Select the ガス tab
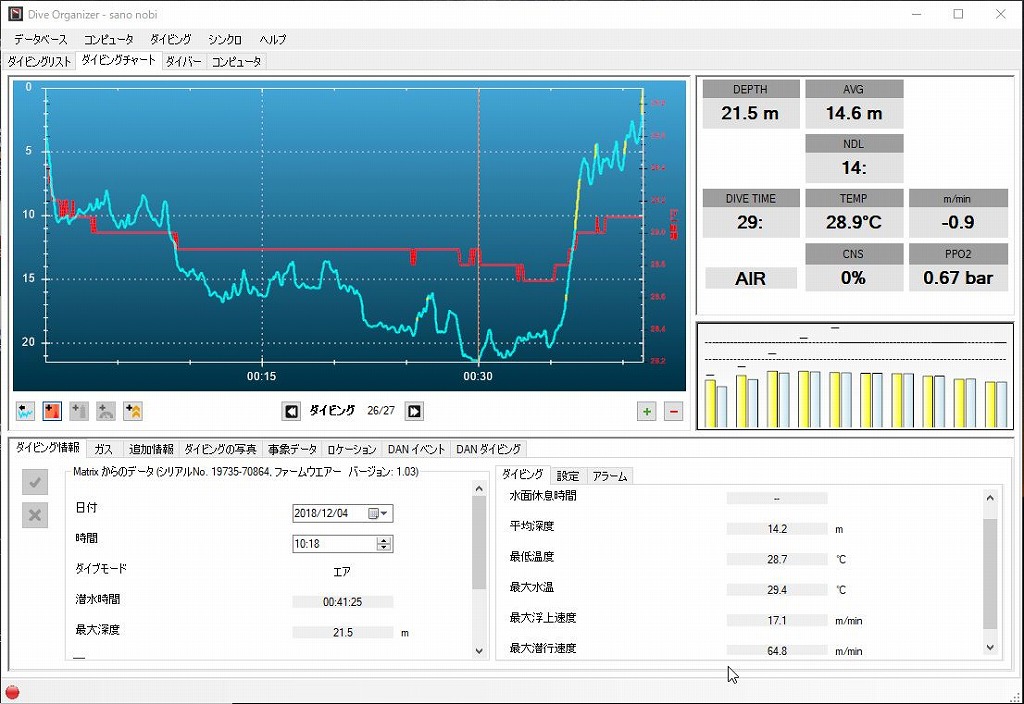The image size is (1024, 704). coord(103,450)
